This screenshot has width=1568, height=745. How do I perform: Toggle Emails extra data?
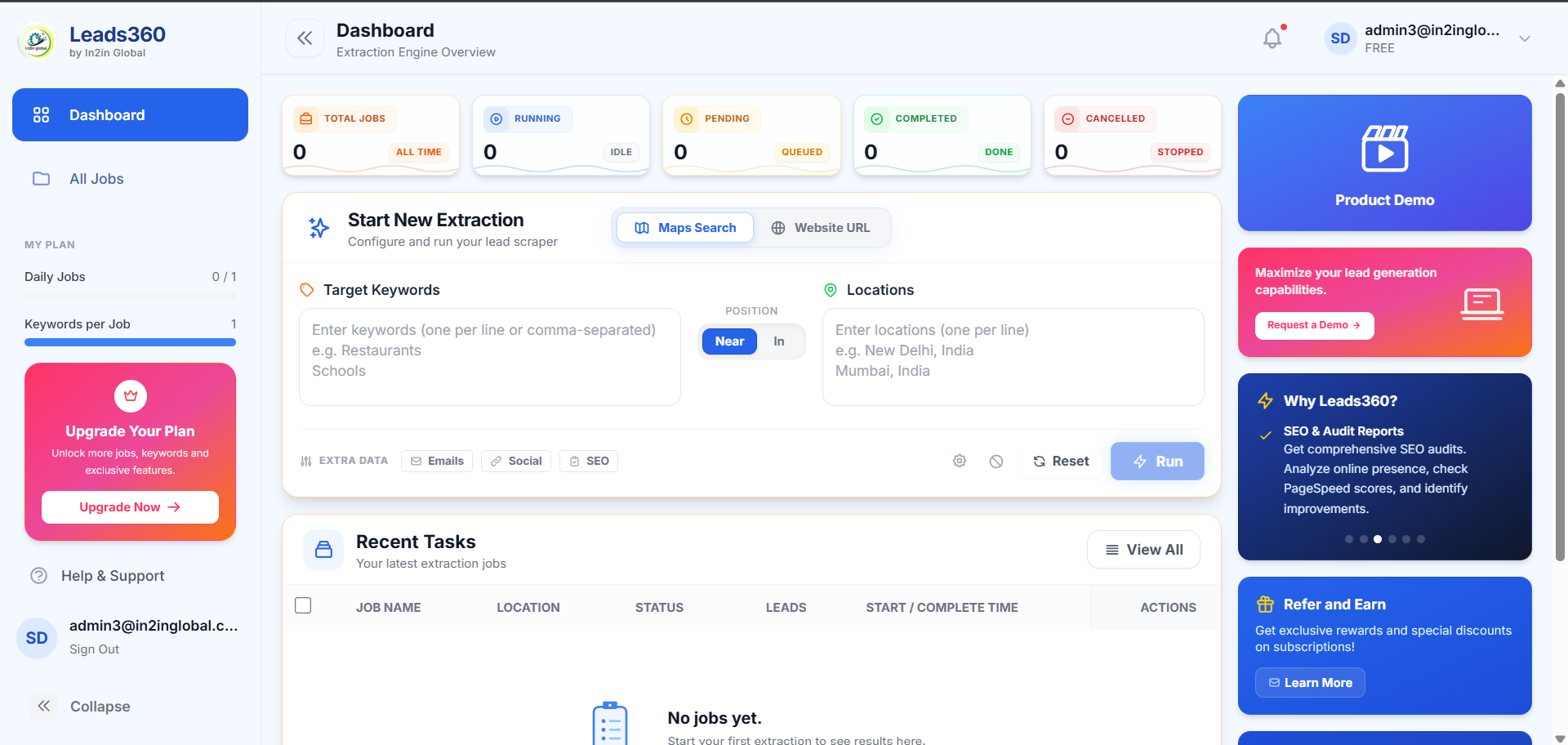tap(437, 461)
